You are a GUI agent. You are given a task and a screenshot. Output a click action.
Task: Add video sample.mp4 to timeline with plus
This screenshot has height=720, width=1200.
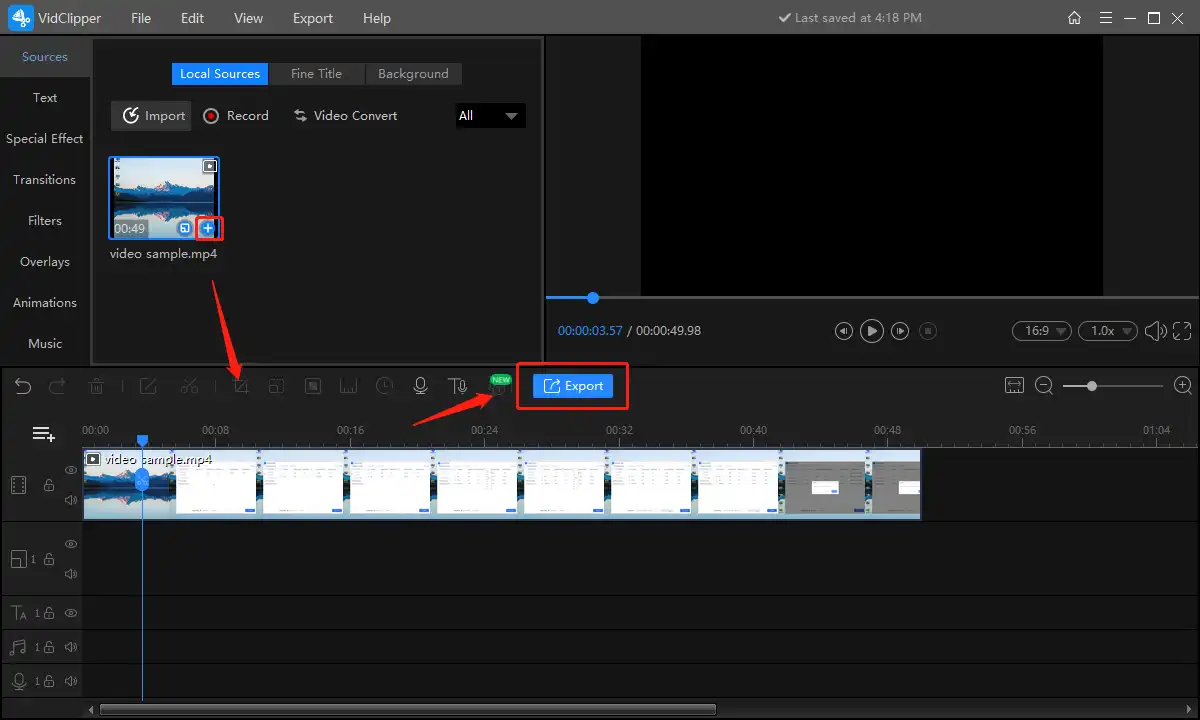pos(208,229)
